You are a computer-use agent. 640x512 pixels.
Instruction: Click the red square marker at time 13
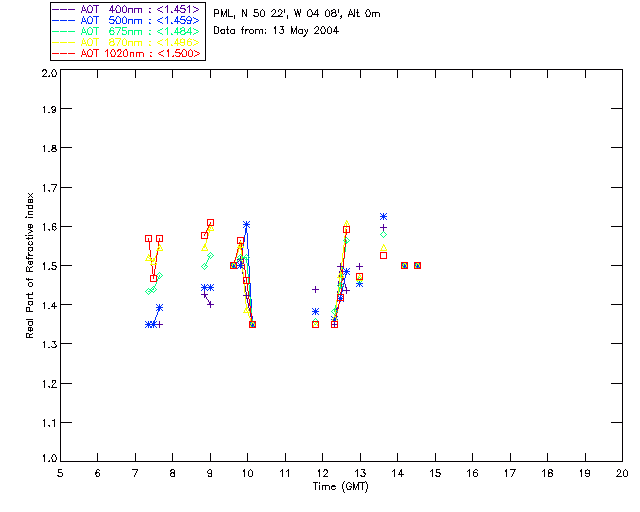click(x=359, y=277)
